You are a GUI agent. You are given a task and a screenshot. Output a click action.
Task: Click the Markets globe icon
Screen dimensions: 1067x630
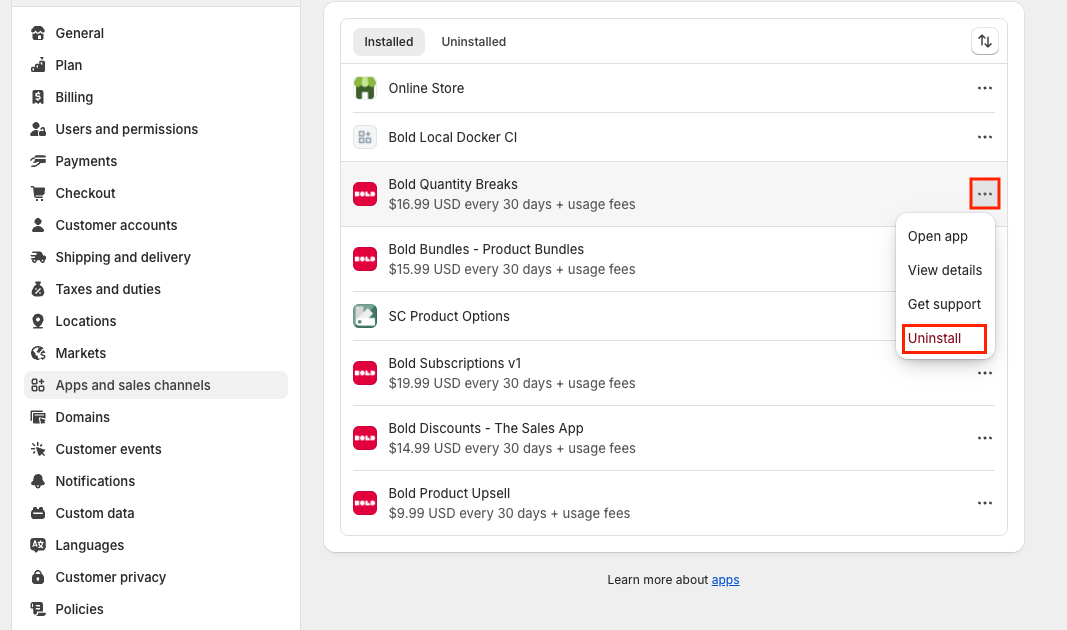click(38, 352)
